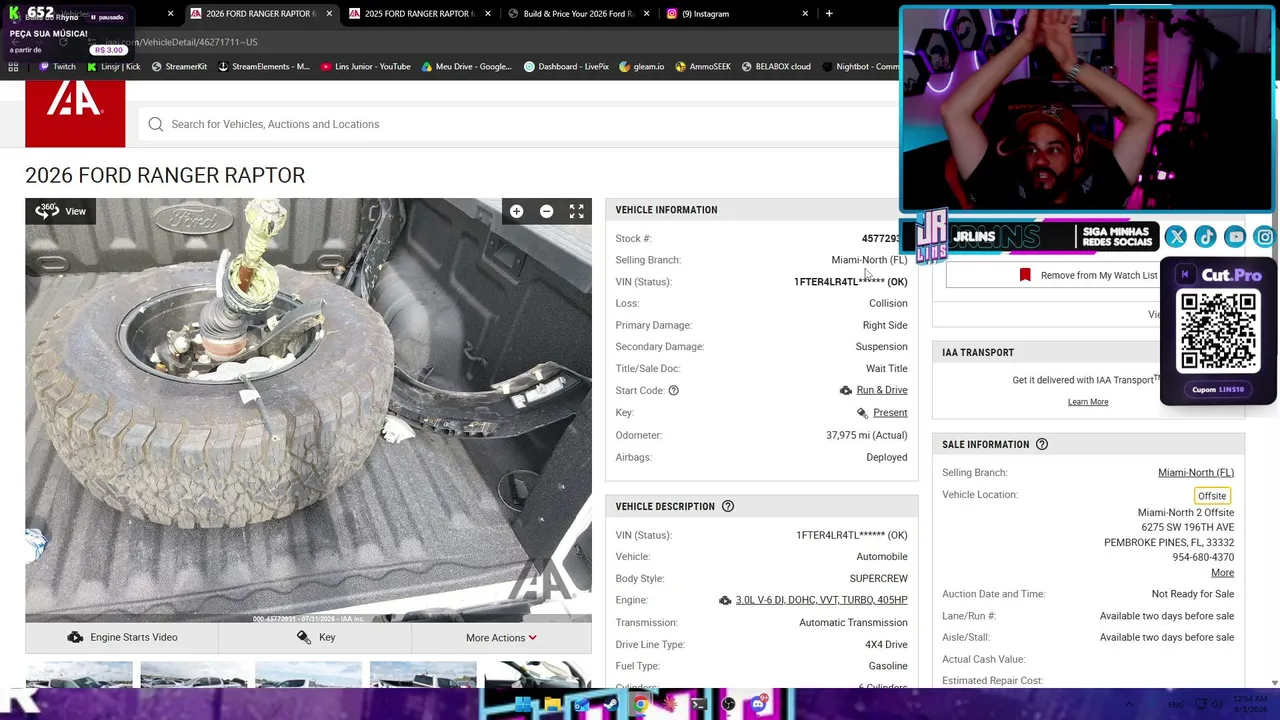
Task: Open the AmmoSEEK bookmark
Action: 703,67
